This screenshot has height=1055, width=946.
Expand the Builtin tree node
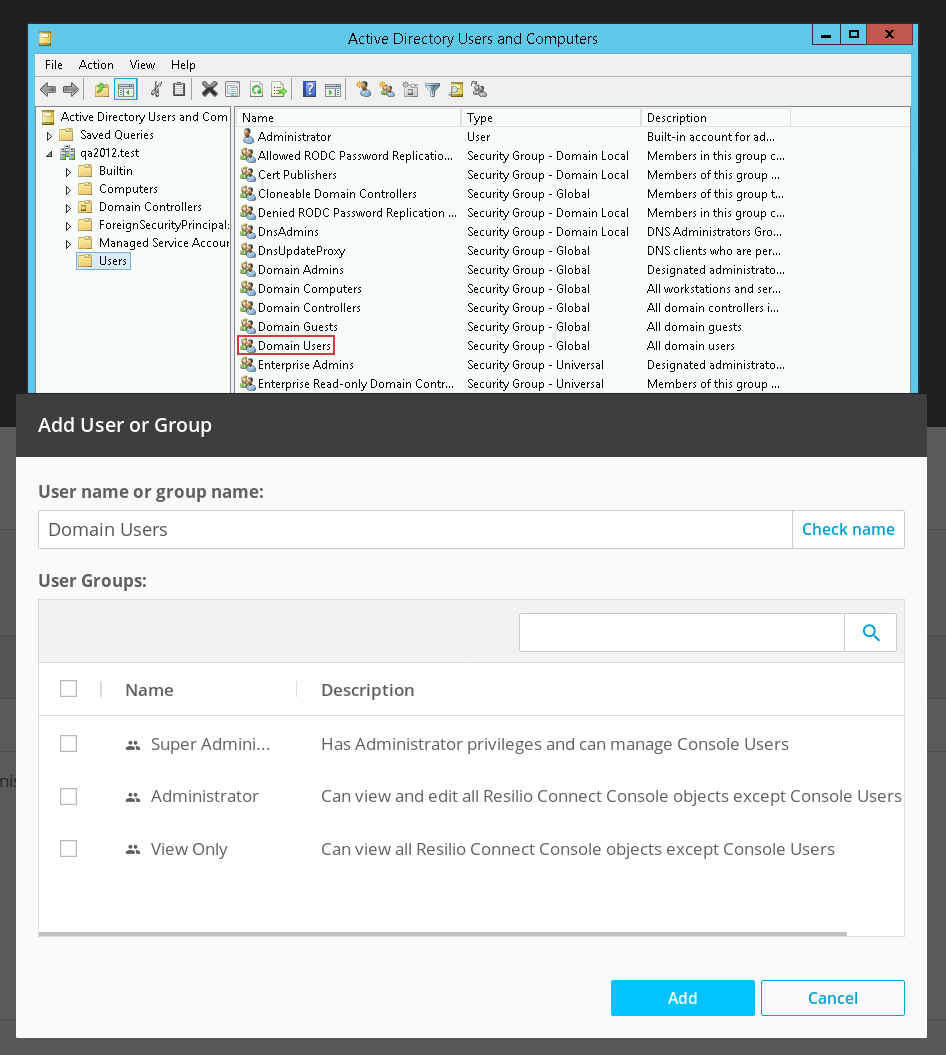point(69,171)
